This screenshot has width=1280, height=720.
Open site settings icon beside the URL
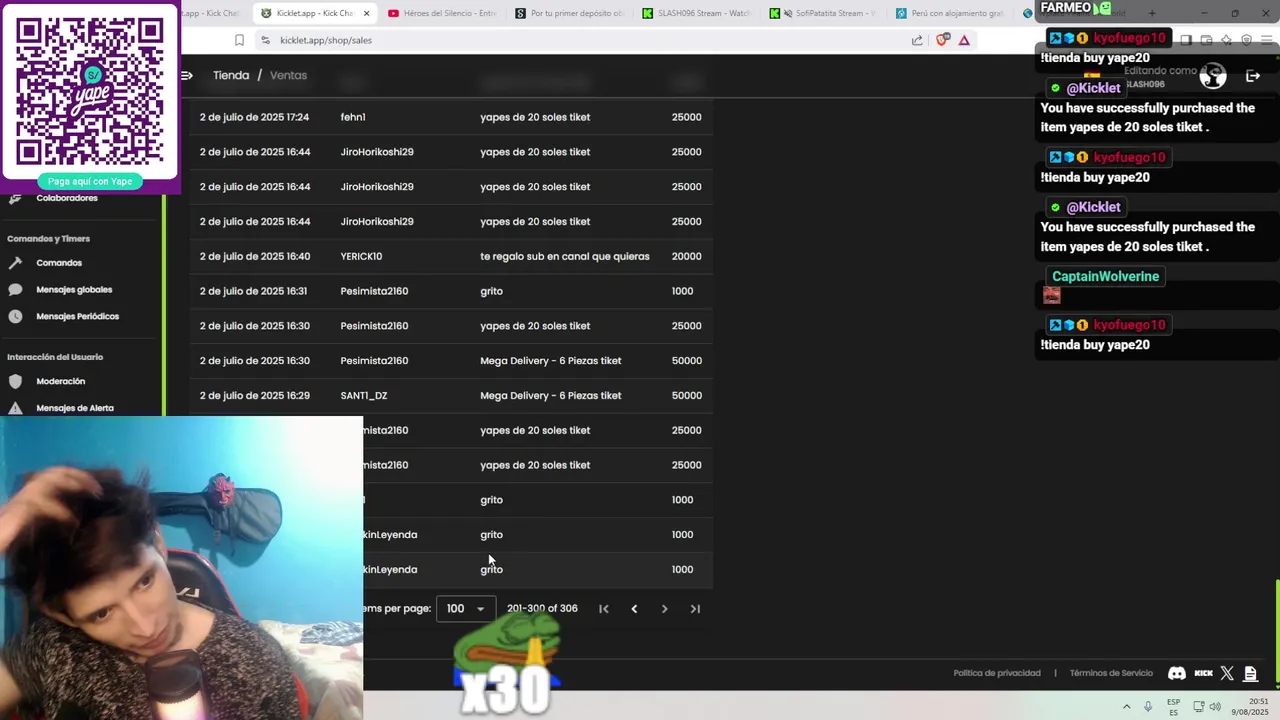click(x=265, y=40)
